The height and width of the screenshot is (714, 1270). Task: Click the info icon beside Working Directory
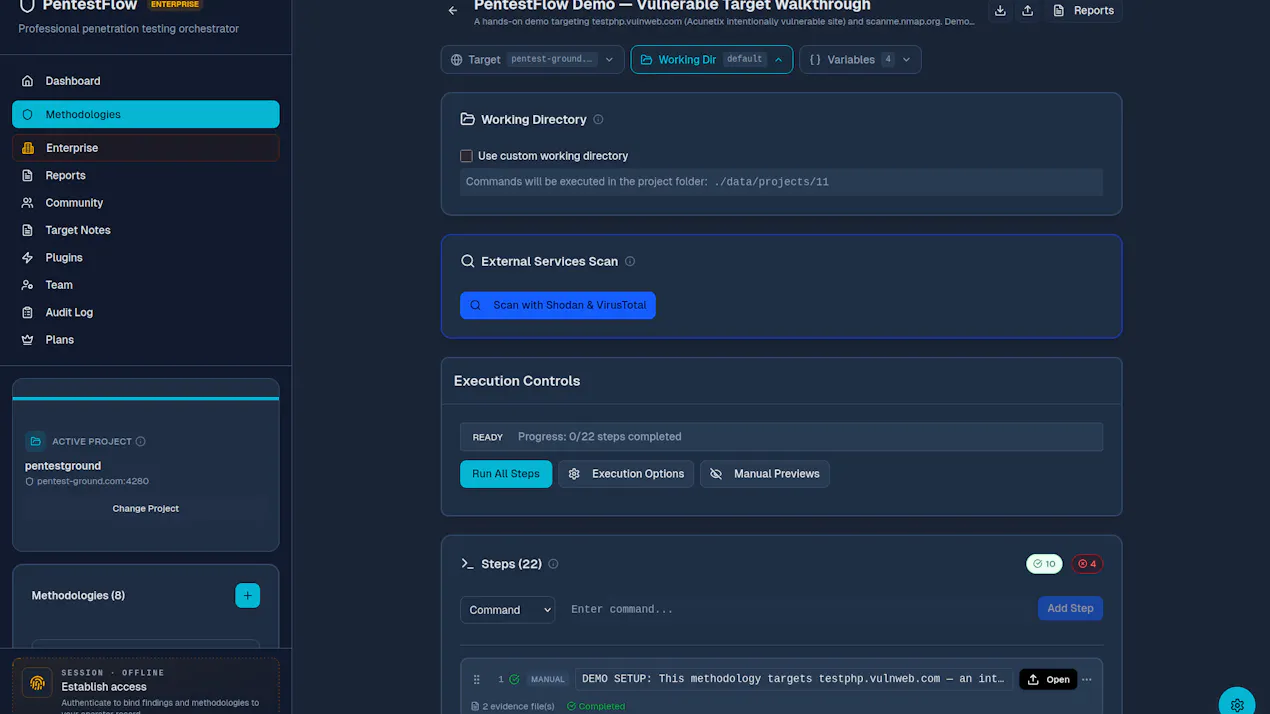tap(598, 119)
